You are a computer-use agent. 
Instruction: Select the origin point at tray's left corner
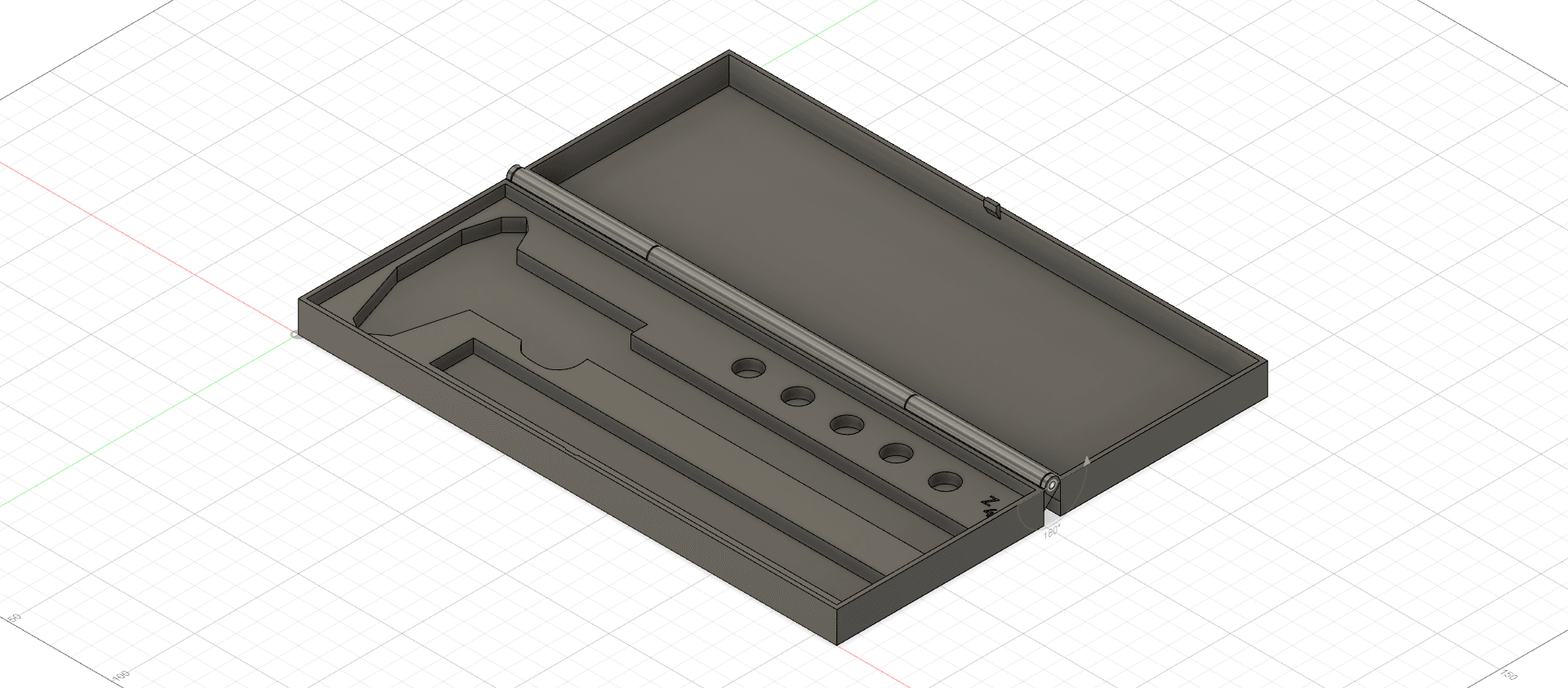[x=295, y=334]
